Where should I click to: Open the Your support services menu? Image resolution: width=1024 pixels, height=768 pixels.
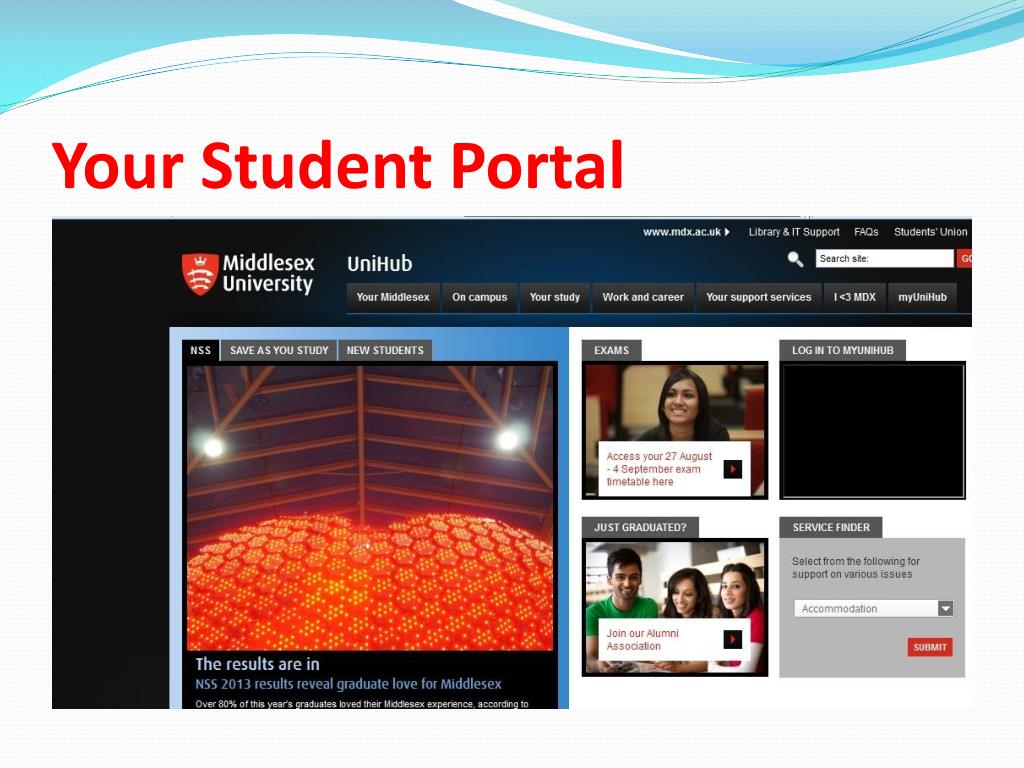point(758,297)
